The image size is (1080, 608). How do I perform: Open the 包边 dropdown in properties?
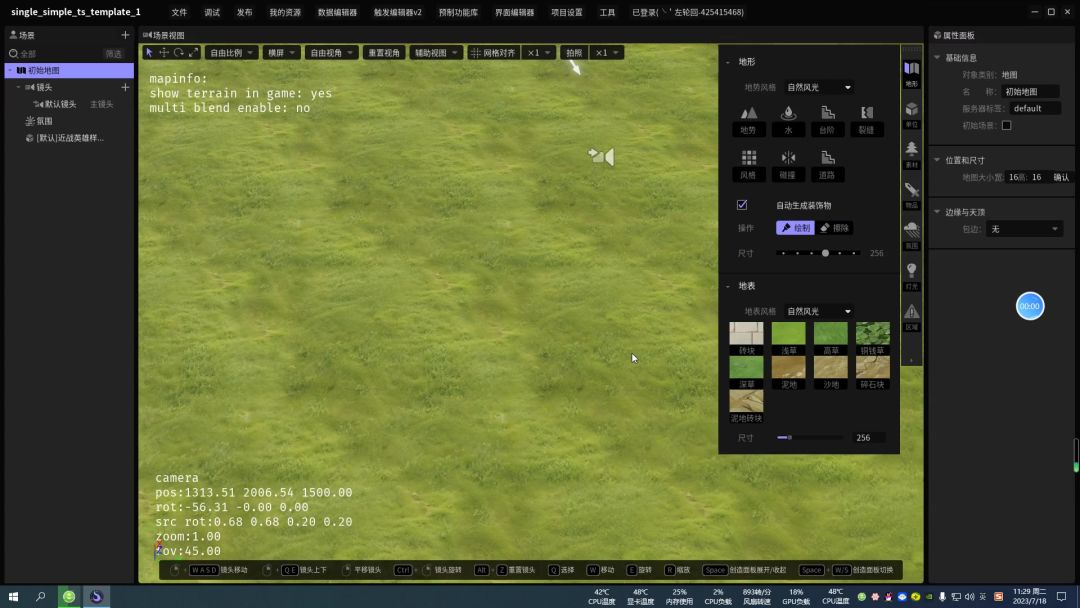(1023, 229)
